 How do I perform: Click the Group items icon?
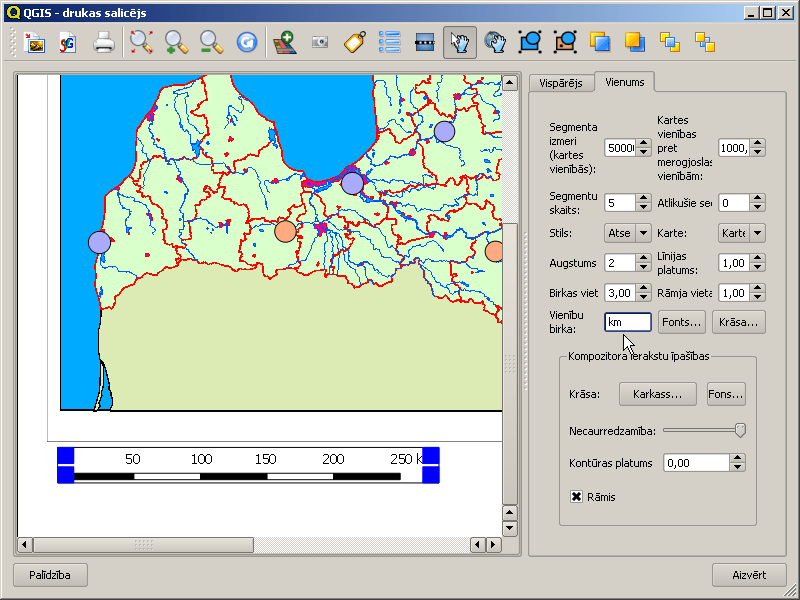tap(530, 43)
